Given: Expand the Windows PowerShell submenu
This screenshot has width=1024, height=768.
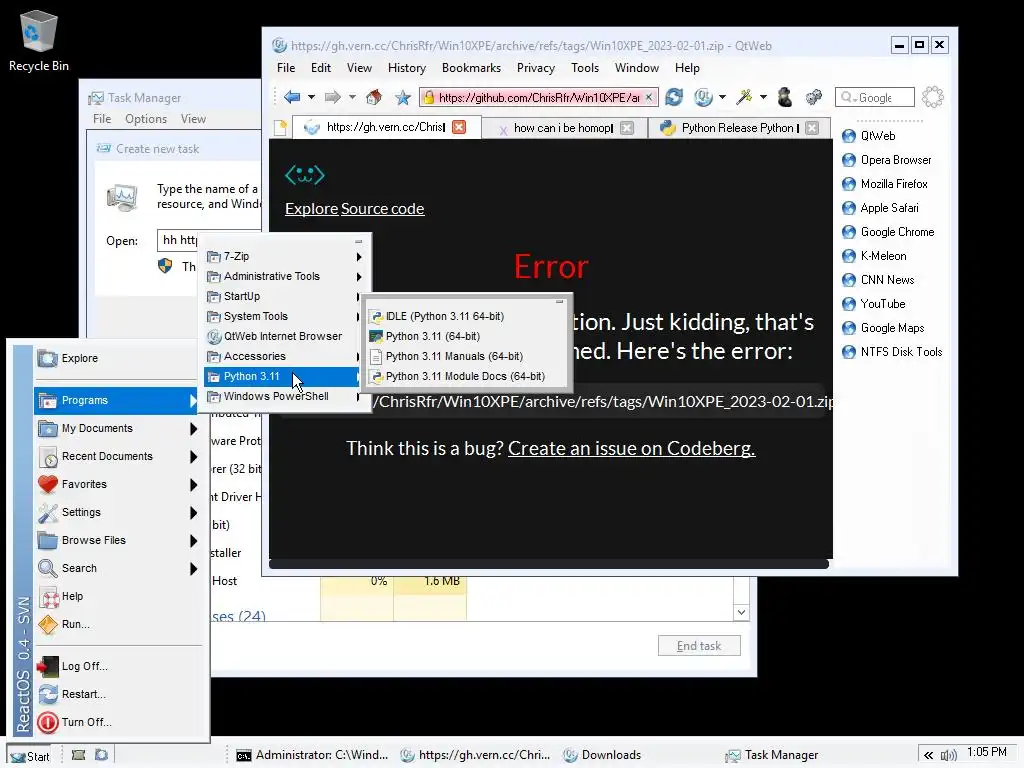Looking at the screenshot, I should [x=283, y=396].
